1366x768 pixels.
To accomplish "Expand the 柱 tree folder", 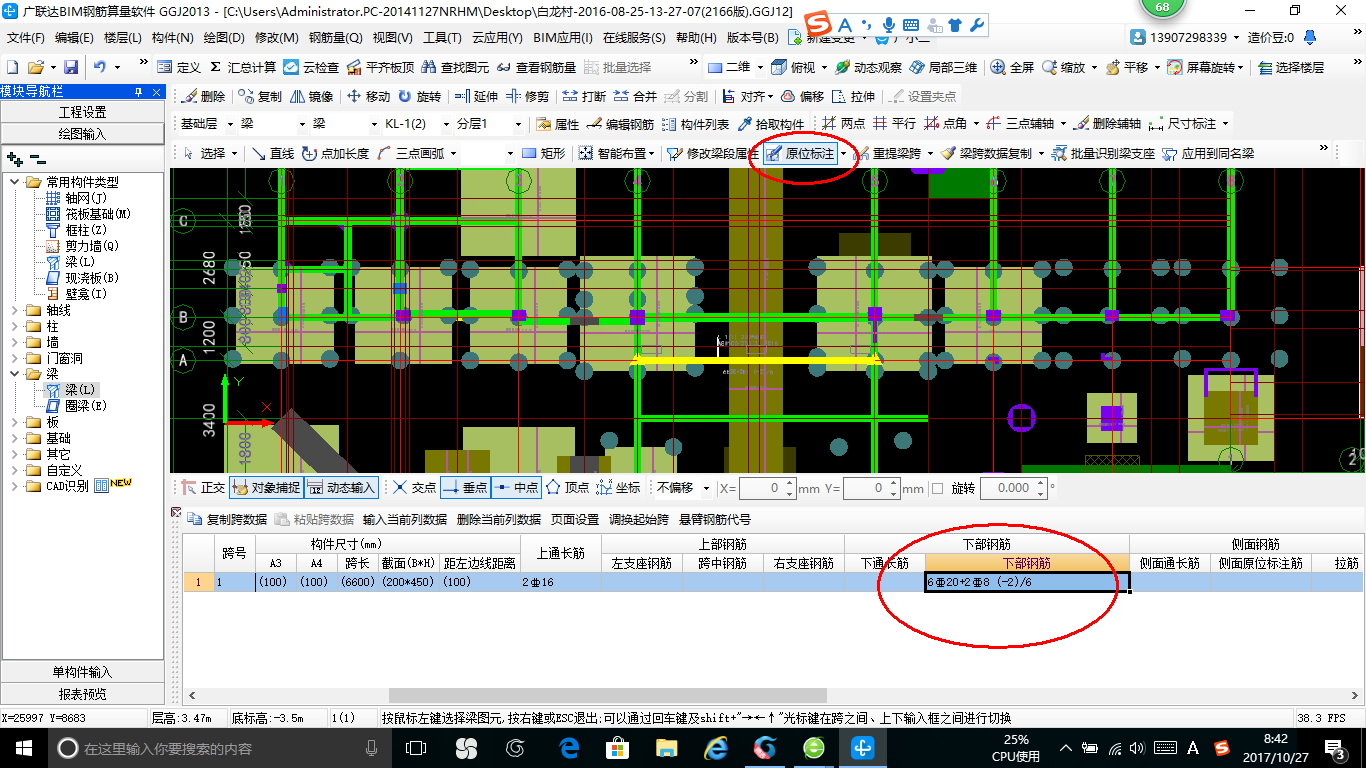I will (x=13, y=326).
